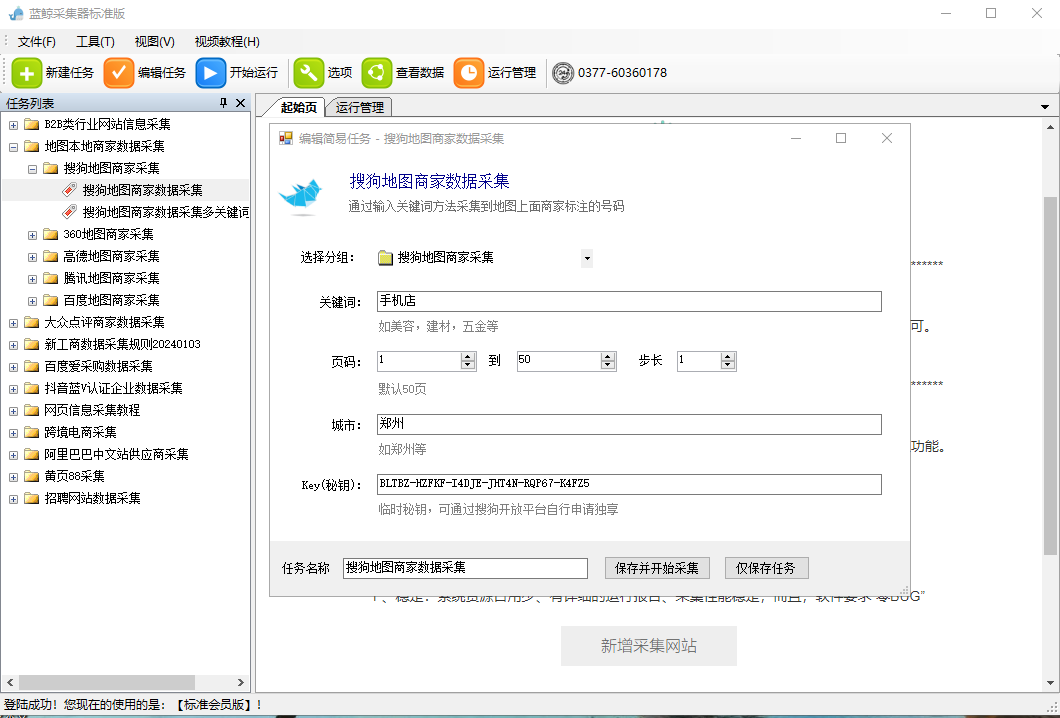
Task: Click the right arrow of 任务列表 scrollbar
Action: pyautogui.click(x=241, y=682)
